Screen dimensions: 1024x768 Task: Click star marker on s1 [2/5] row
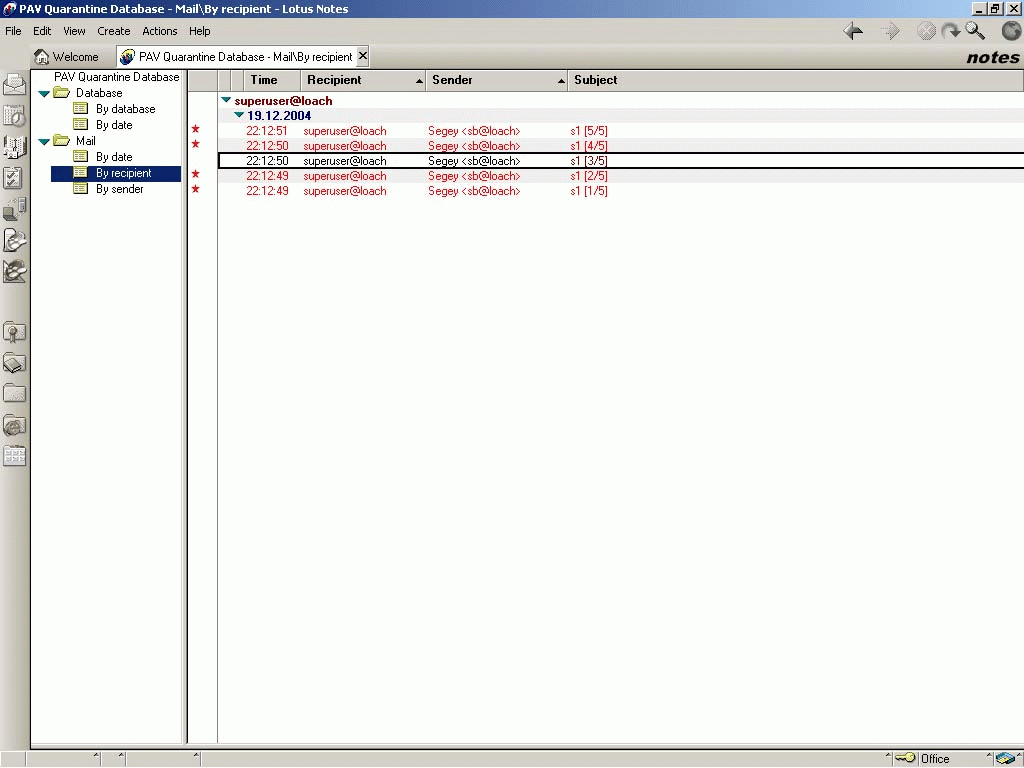(x=195, y=174)
